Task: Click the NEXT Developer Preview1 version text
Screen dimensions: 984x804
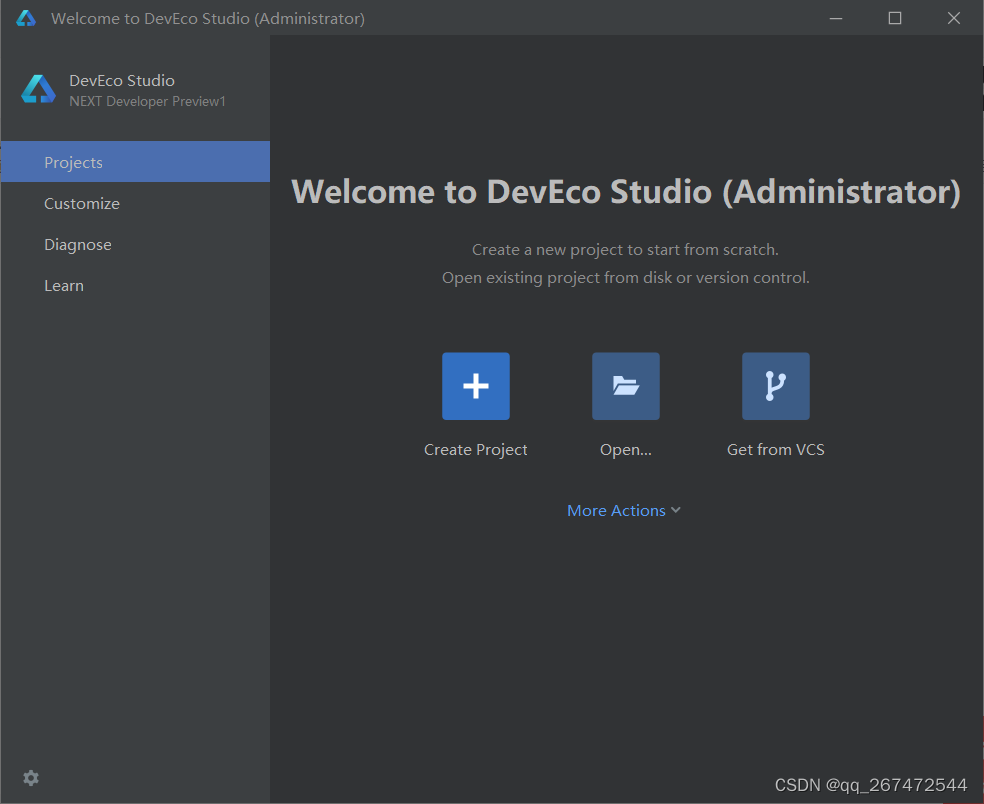Action: 147,101
